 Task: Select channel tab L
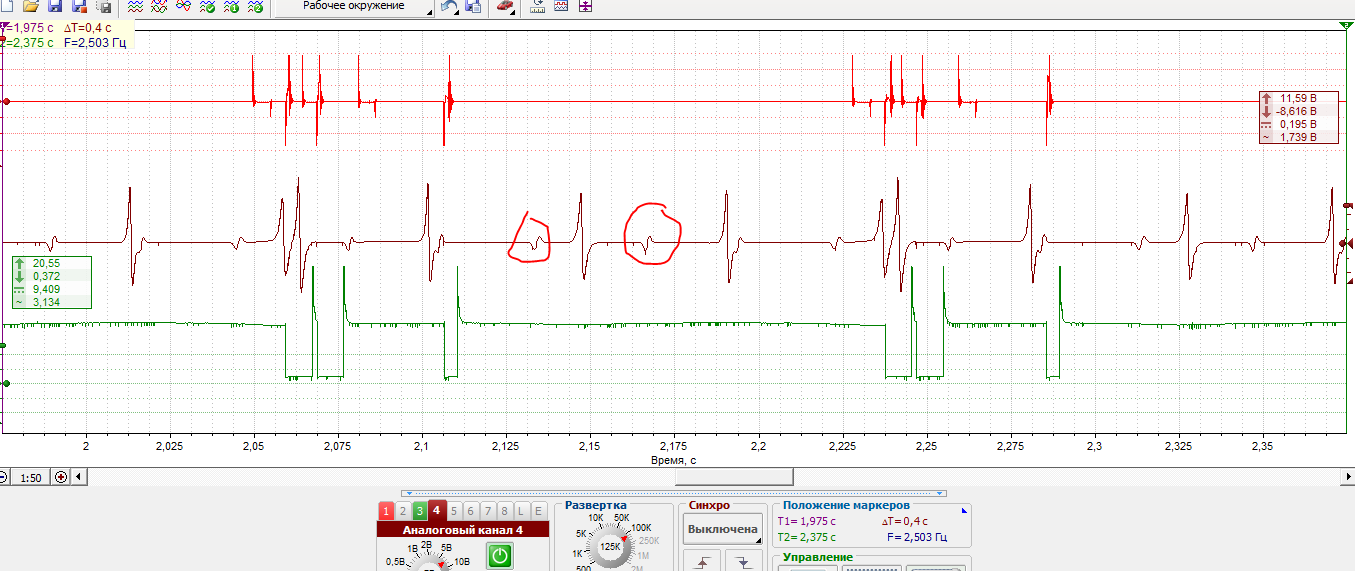point(521,510)
